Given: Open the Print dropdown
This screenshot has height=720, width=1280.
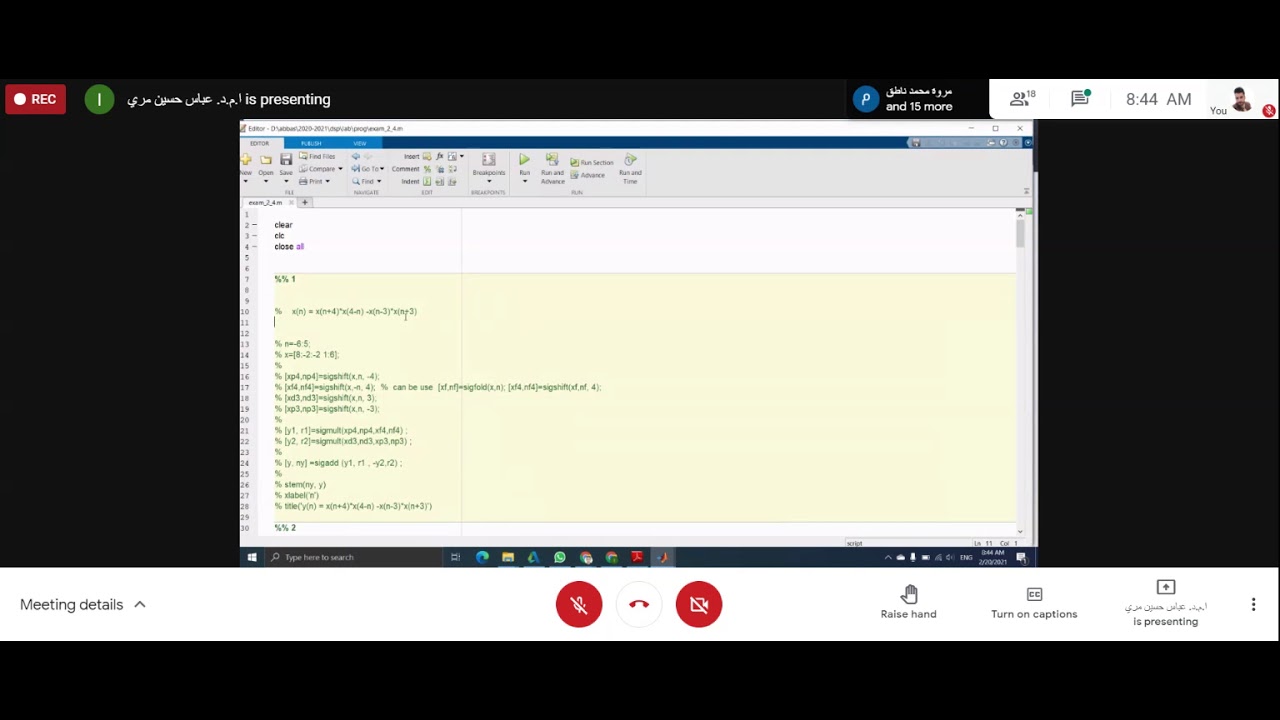Looking at the screenshot, I should (x=315, y=181).
